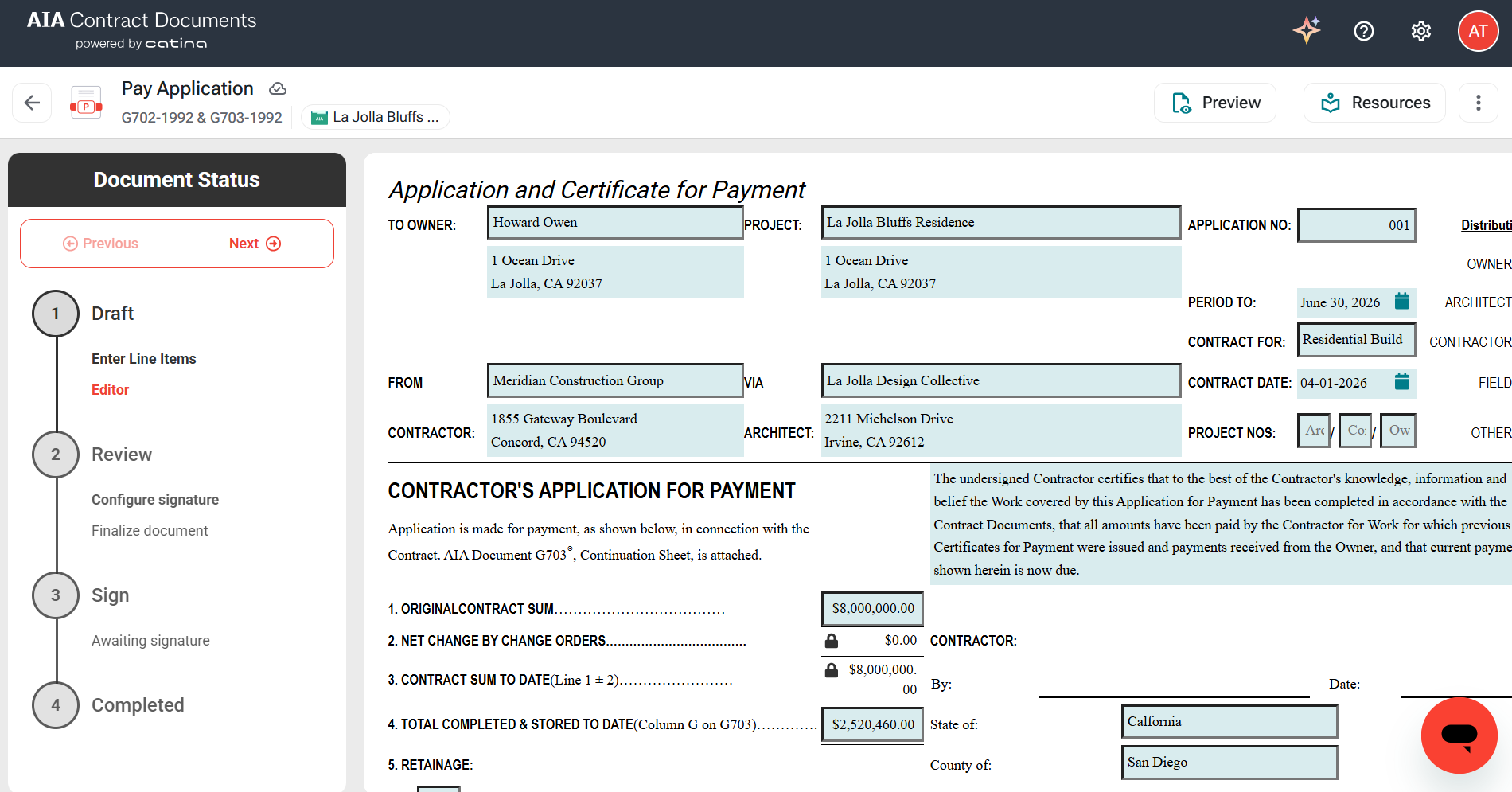Select Awaiting signature sub-step

point(150,641)
